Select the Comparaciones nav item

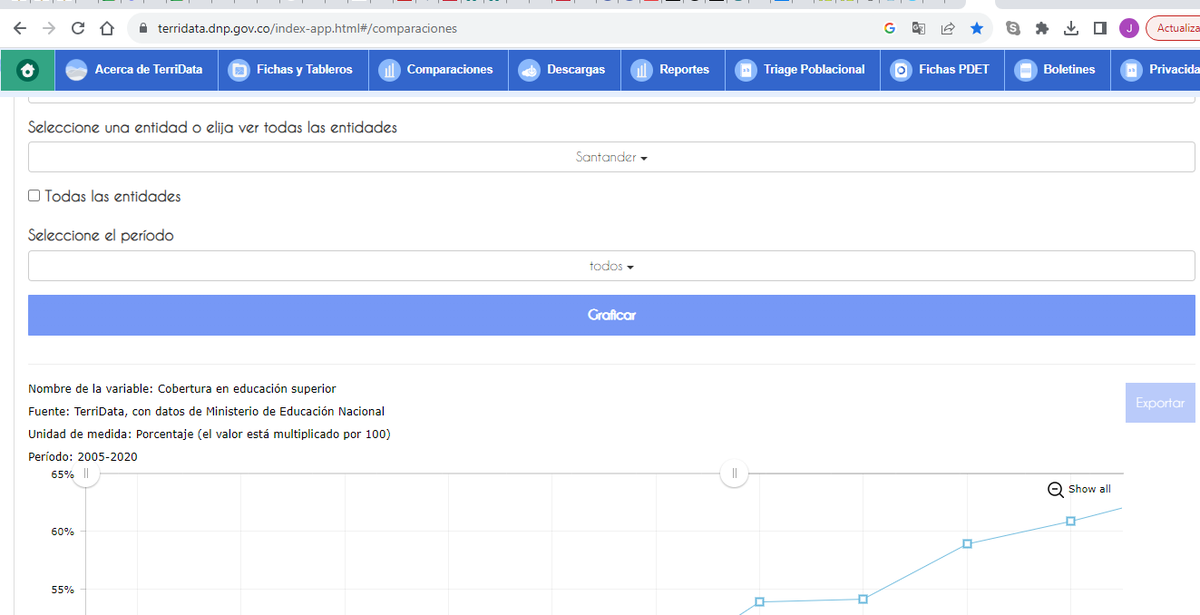coord(438,70)
